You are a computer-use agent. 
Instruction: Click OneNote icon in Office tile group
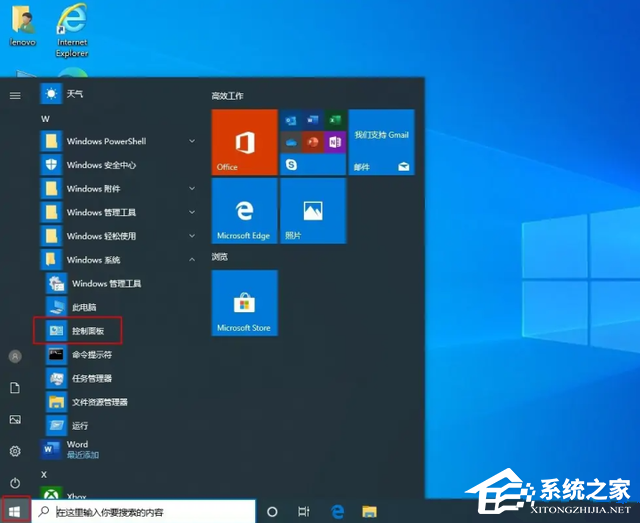tap(335, 142)
